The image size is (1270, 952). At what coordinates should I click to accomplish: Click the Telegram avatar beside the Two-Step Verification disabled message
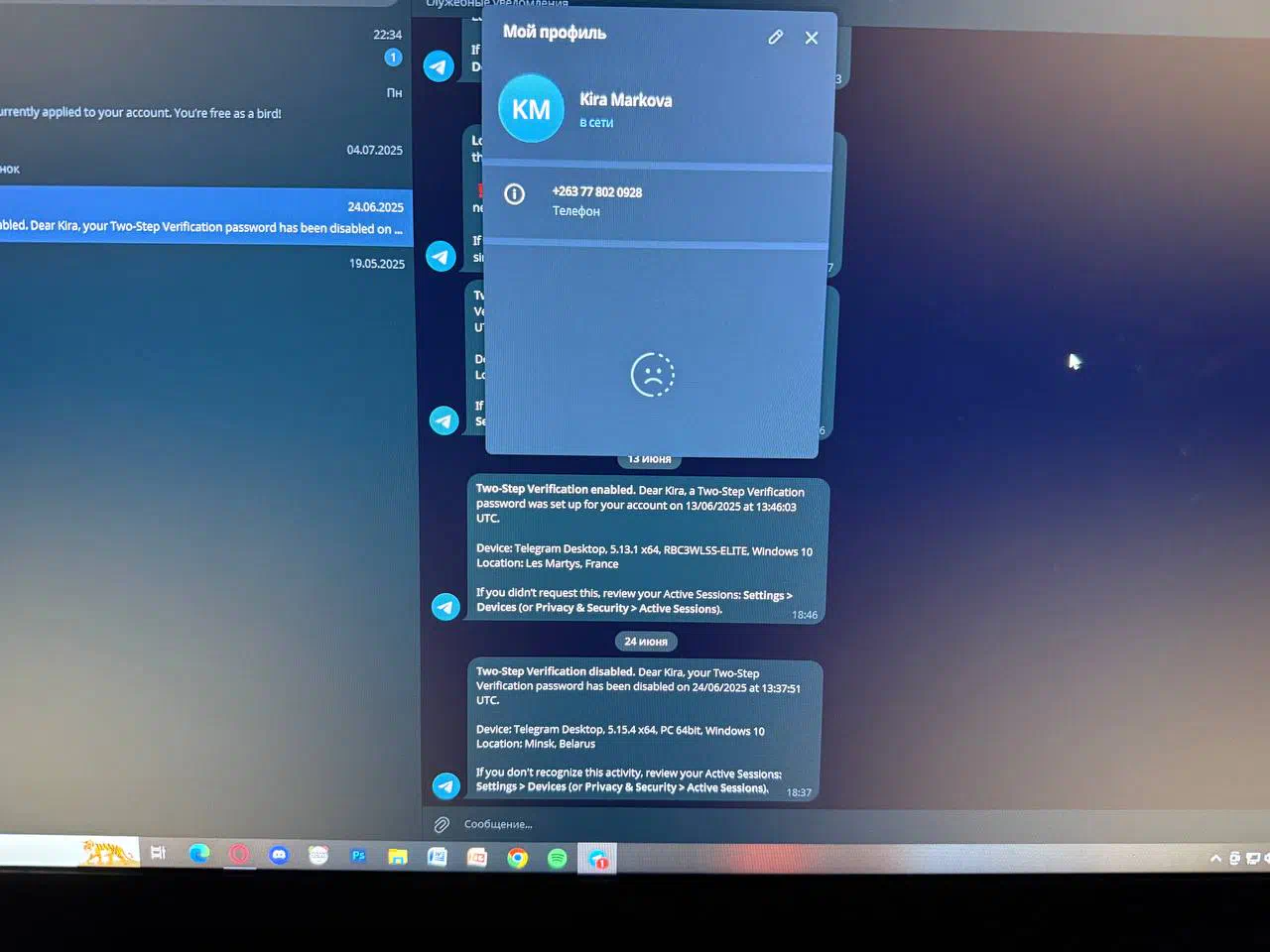click(x=445, y=786)
